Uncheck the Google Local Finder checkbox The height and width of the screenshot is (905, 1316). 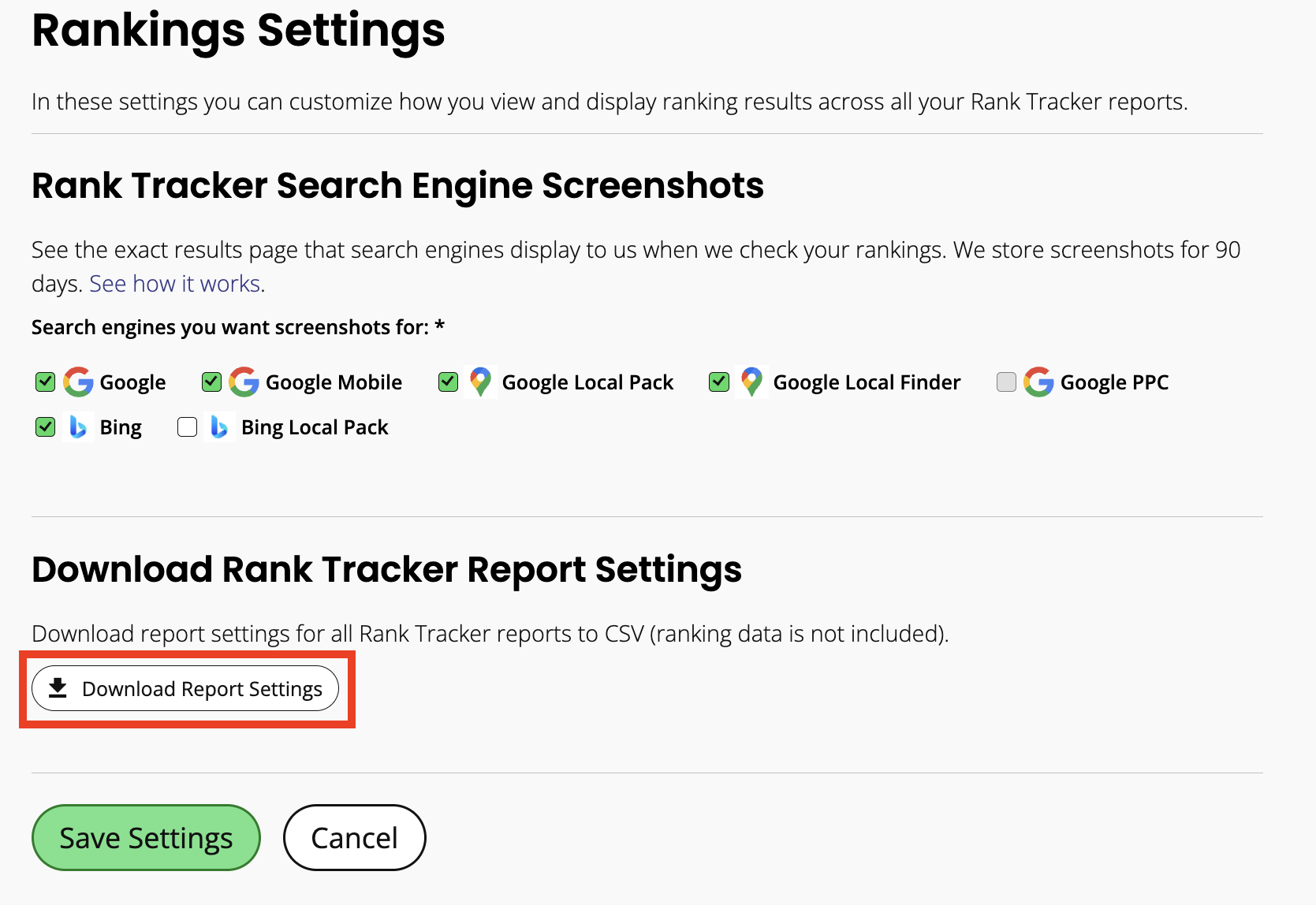click(x=719, y=382)
